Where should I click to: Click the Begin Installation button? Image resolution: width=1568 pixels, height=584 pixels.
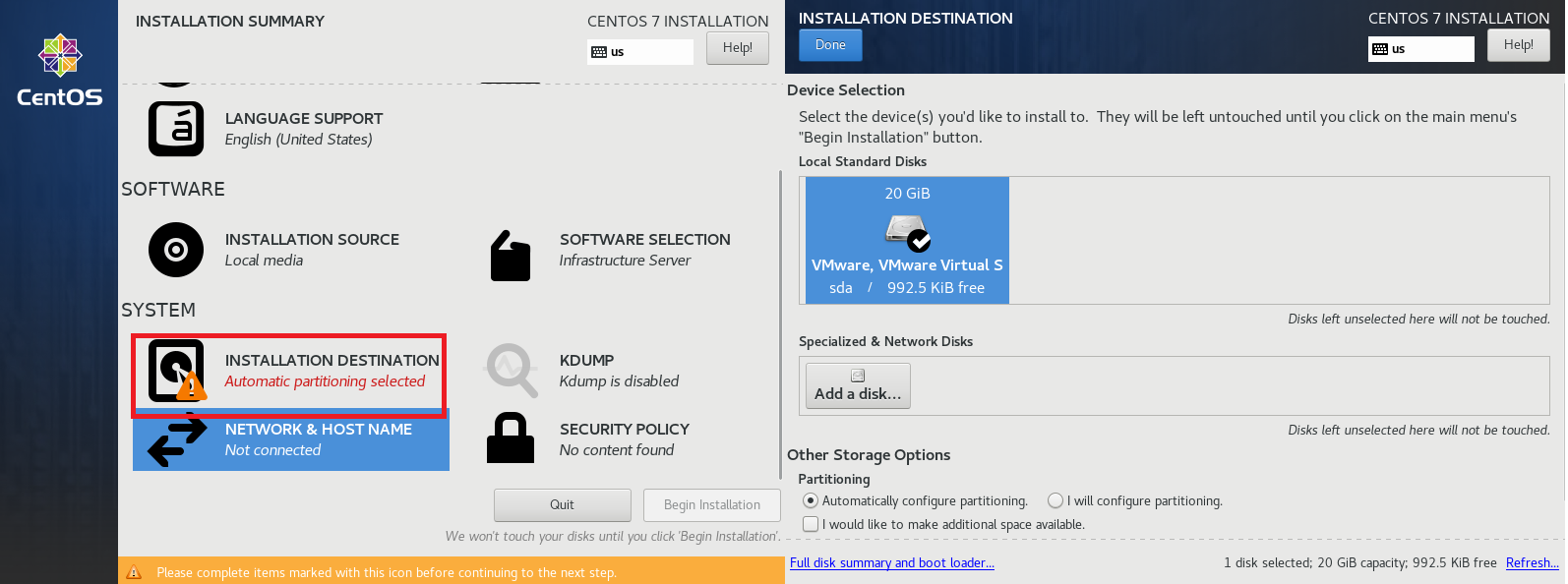712,505
